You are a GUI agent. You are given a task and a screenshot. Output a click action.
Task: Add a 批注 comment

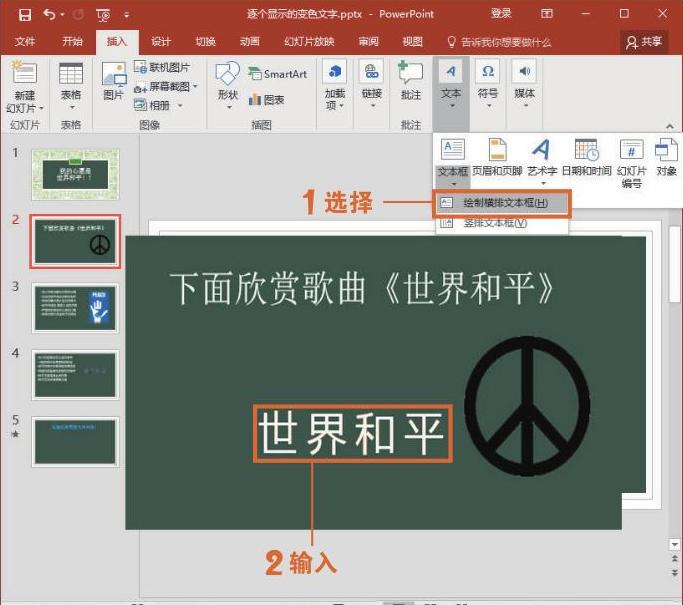410,81
